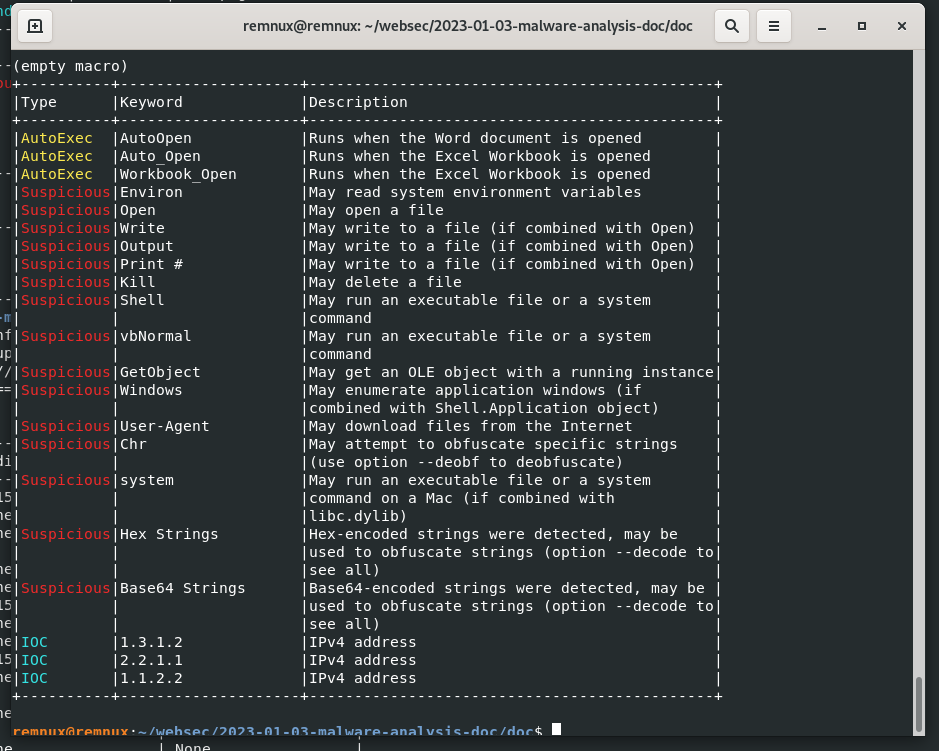This screenshot has width=939, height=751.
Task: Click the 'Print #' keyword
Action: 151,264
